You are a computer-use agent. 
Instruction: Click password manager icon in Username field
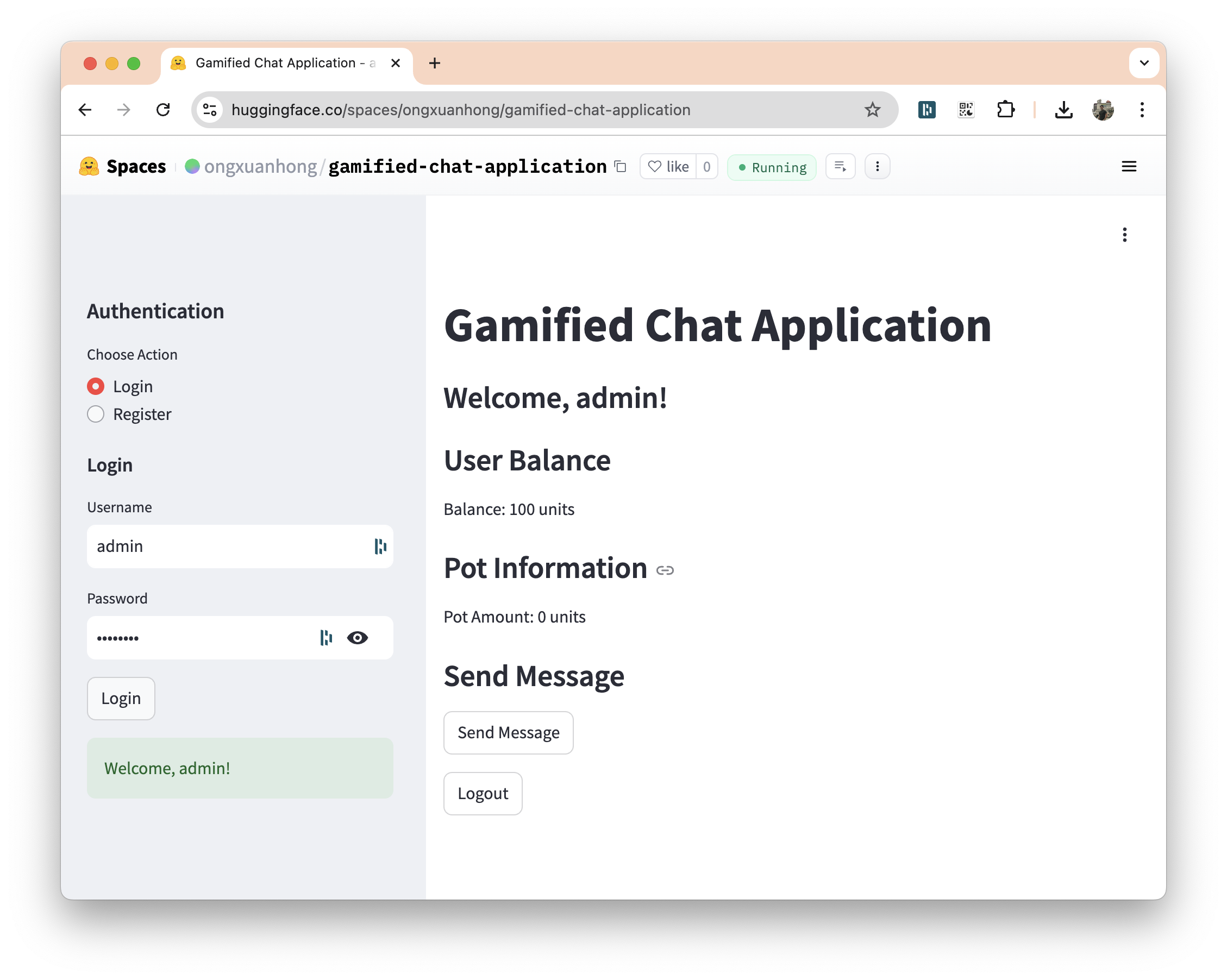380,546
